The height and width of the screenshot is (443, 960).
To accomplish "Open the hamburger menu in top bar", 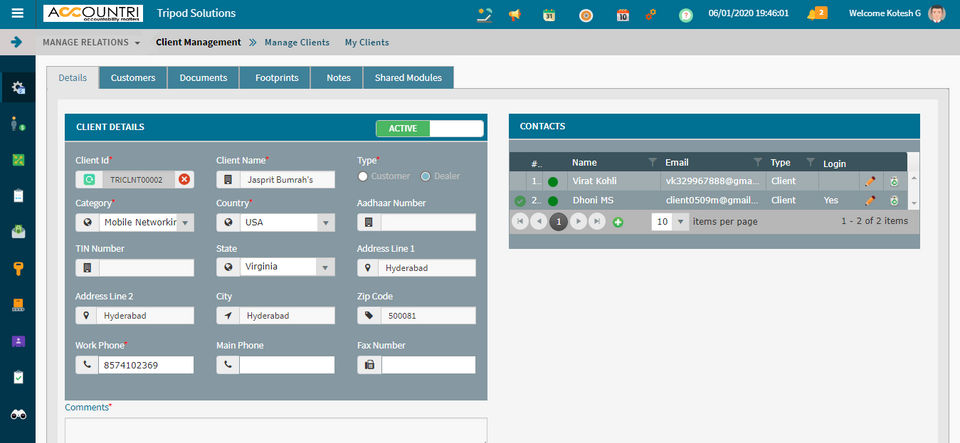I will coord(18,13).
